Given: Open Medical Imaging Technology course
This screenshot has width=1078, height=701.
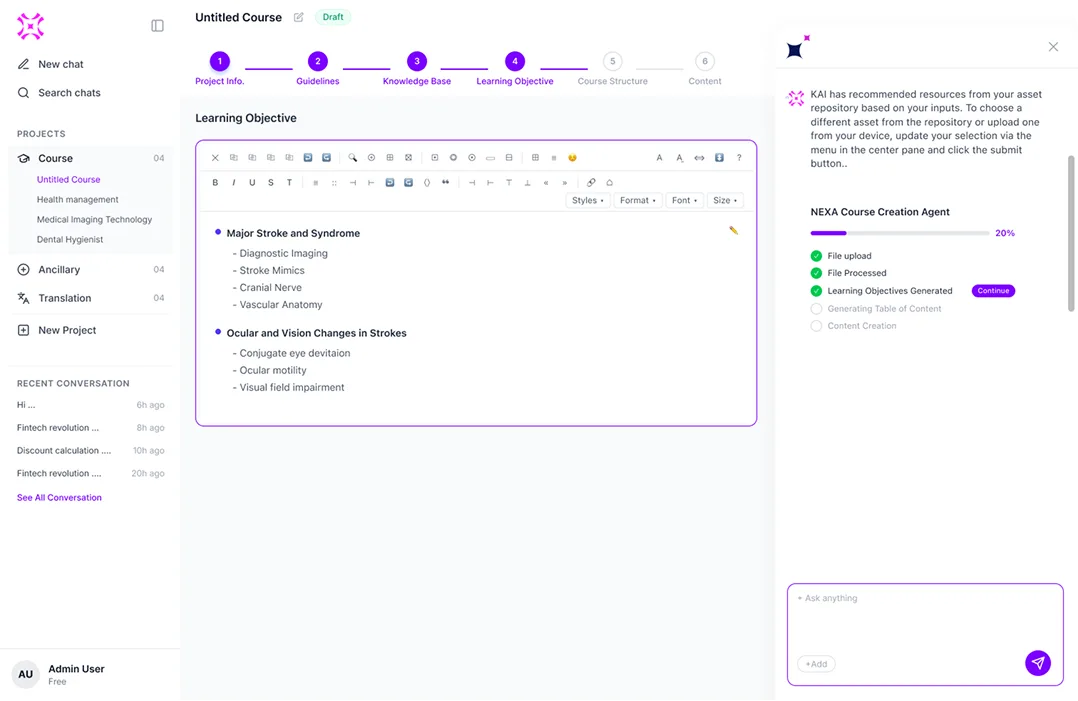Looking at the screenshot, I should pos(94,219).
